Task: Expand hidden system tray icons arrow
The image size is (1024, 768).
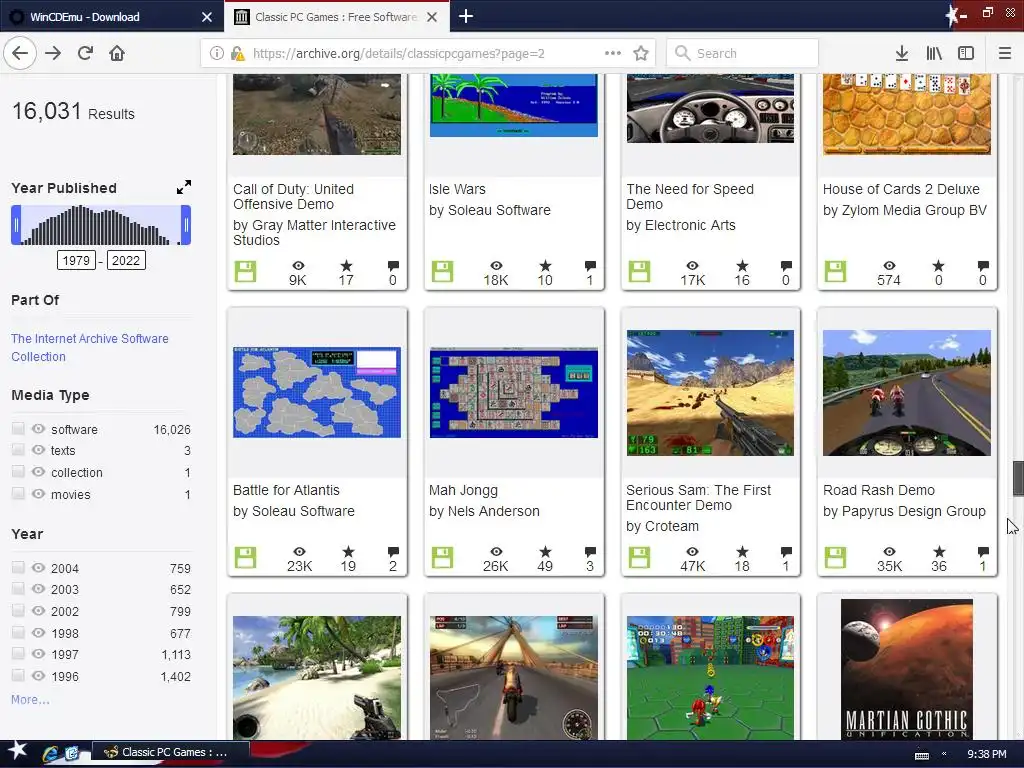Action: [944, 754]
